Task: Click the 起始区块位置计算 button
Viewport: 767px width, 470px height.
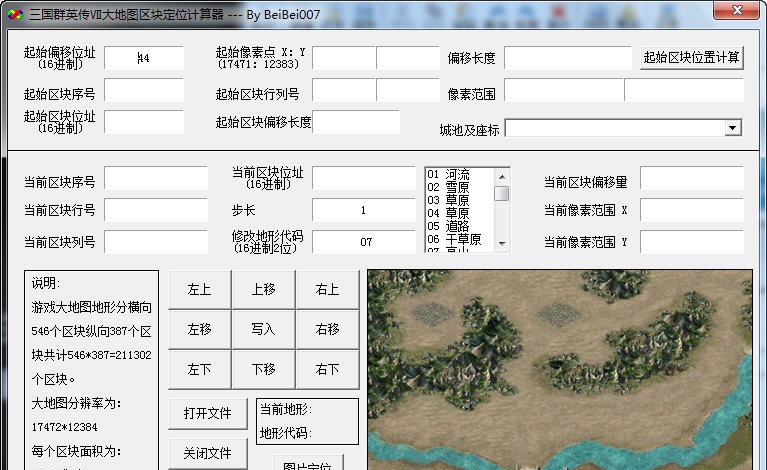Action: (x=692, y=58)
